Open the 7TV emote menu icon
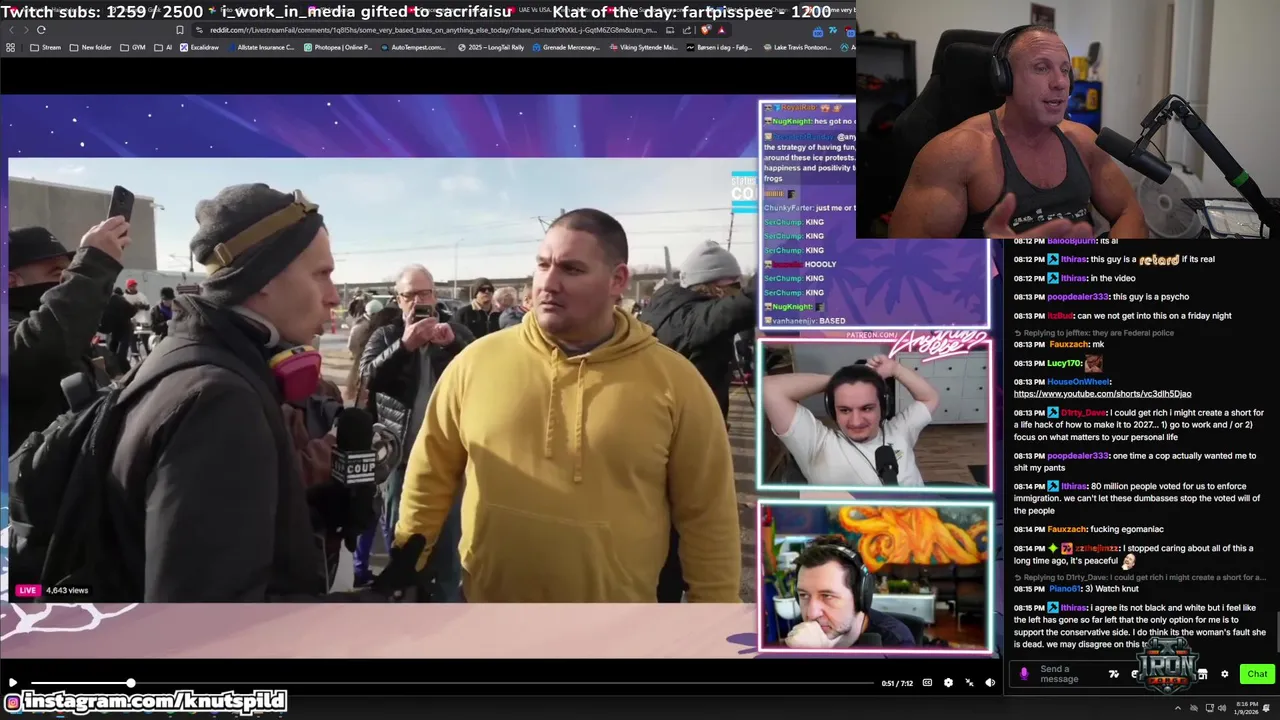Viewport: 1280px width, 720px height. 1114,674
